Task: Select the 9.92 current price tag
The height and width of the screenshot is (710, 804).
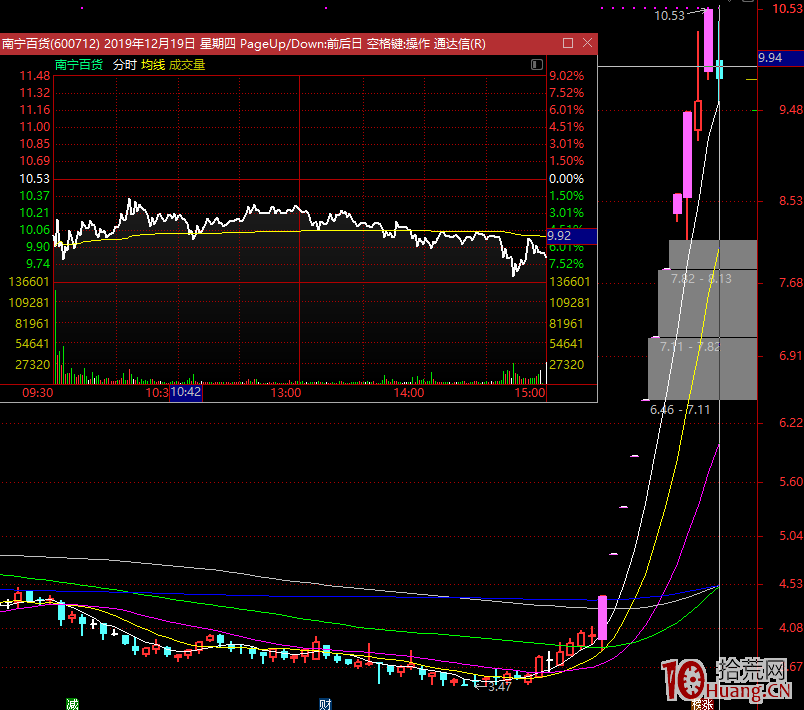Action: point(572,236)
